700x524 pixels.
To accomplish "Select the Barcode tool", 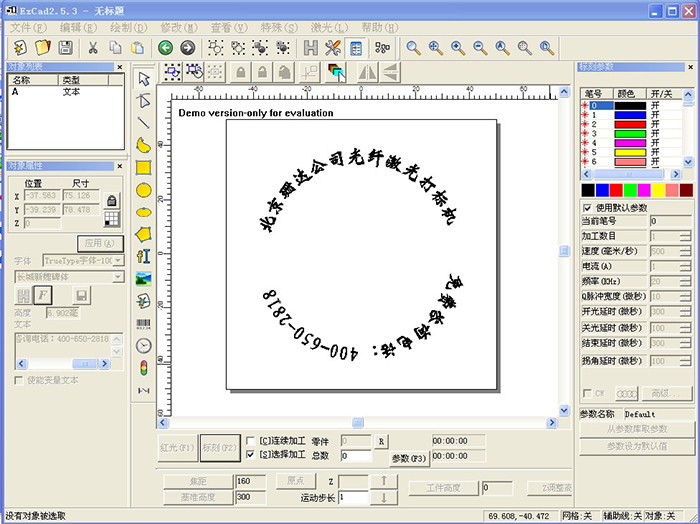I will (143, 324).
